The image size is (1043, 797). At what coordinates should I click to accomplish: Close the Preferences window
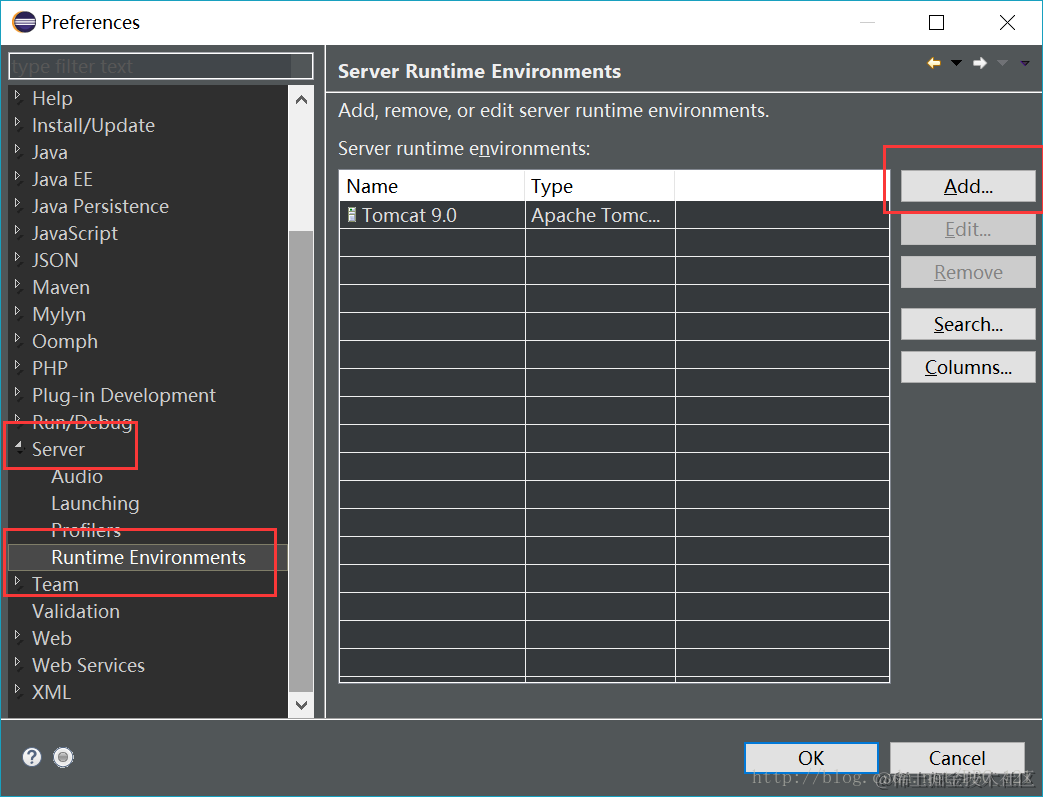[x=1007, y=23]
